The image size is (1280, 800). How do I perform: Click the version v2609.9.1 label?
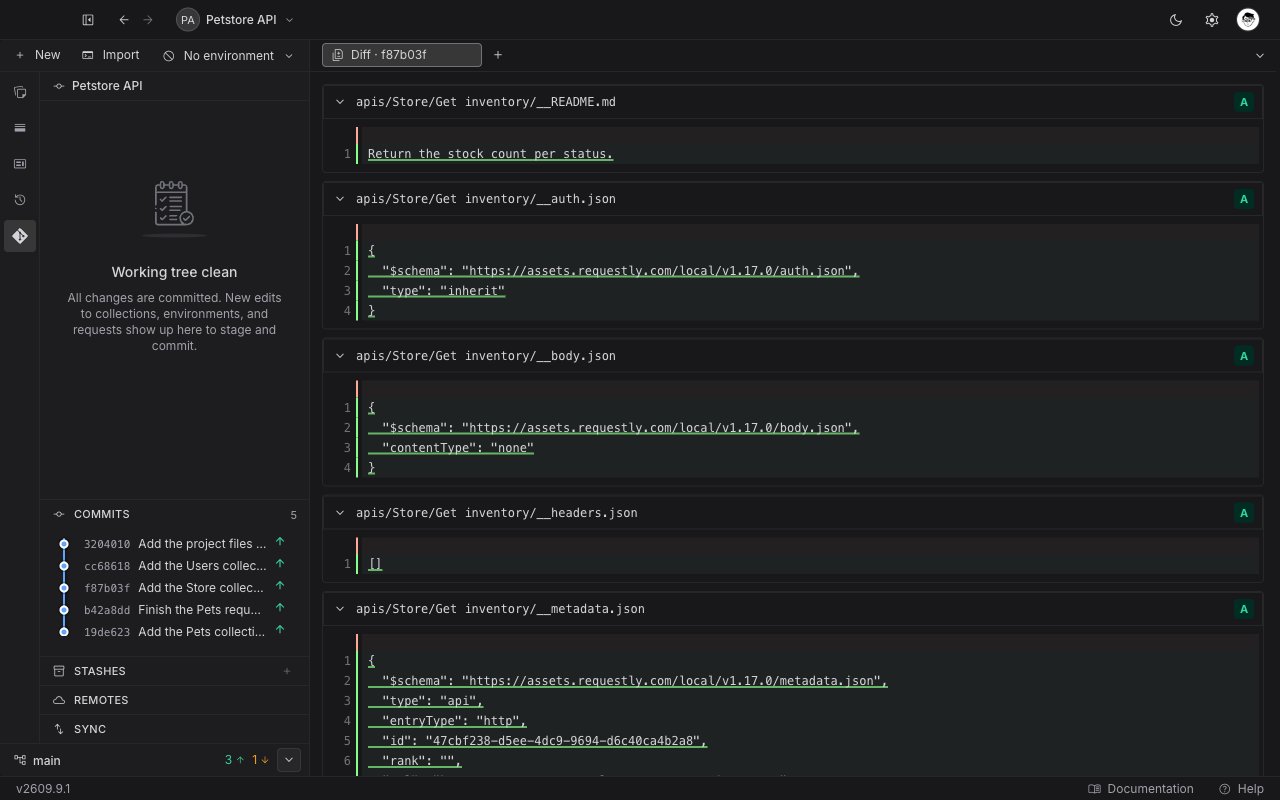coord(43,789)
